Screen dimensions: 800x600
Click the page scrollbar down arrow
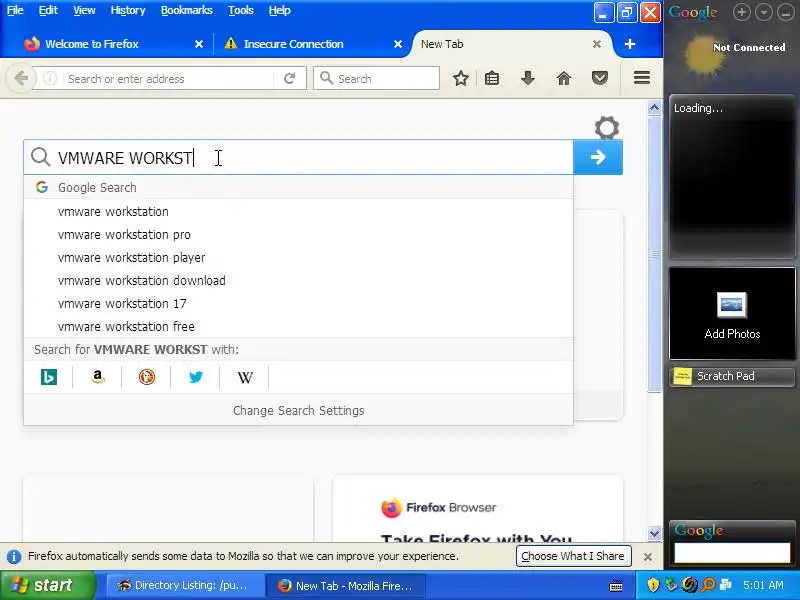point(654,534)
